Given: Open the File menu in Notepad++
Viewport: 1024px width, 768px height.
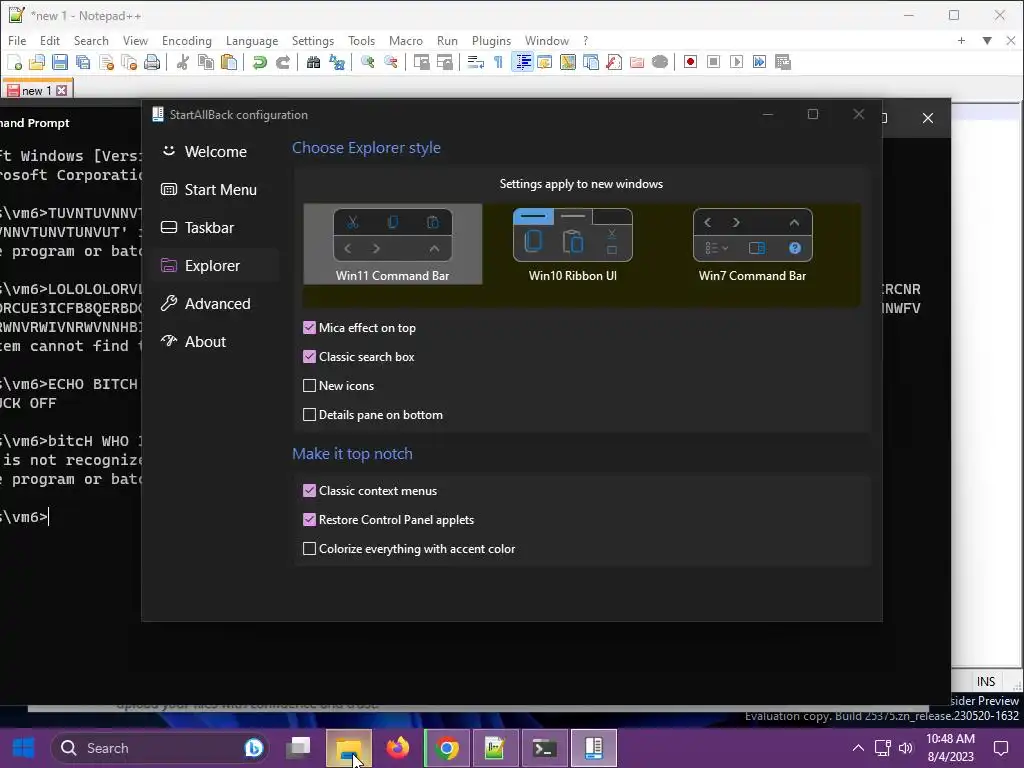Looking at the screenshot, I should tap(17, 40).
